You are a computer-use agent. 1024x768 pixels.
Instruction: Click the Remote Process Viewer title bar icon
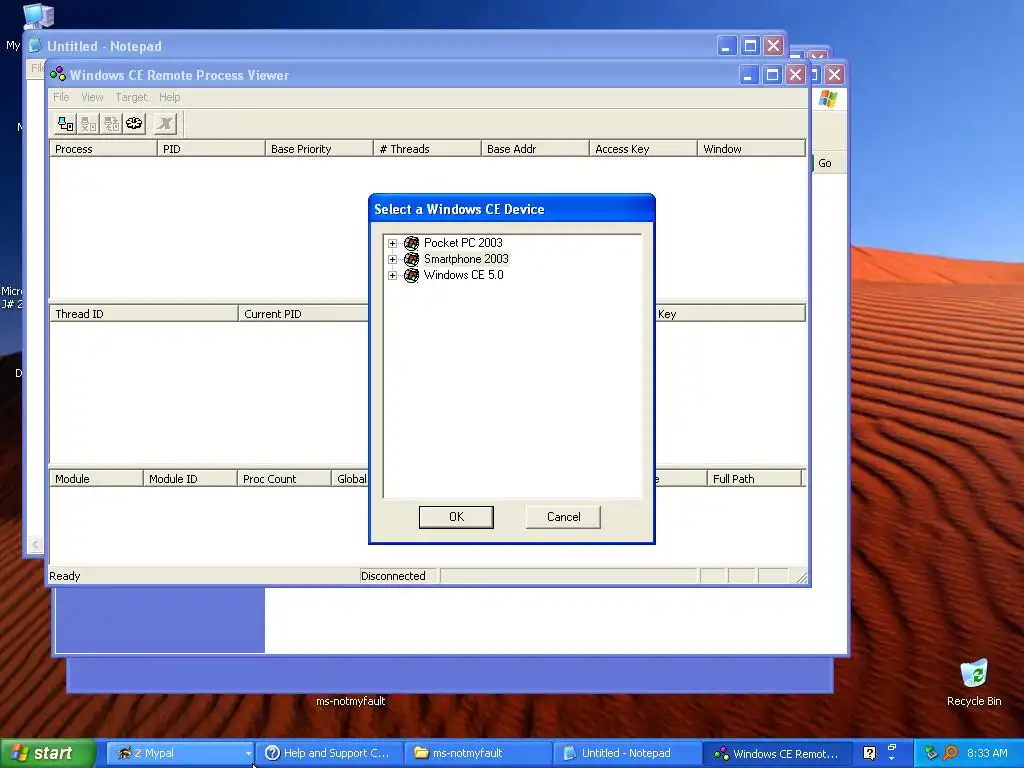pyautogui.click(x=58, y=74)
